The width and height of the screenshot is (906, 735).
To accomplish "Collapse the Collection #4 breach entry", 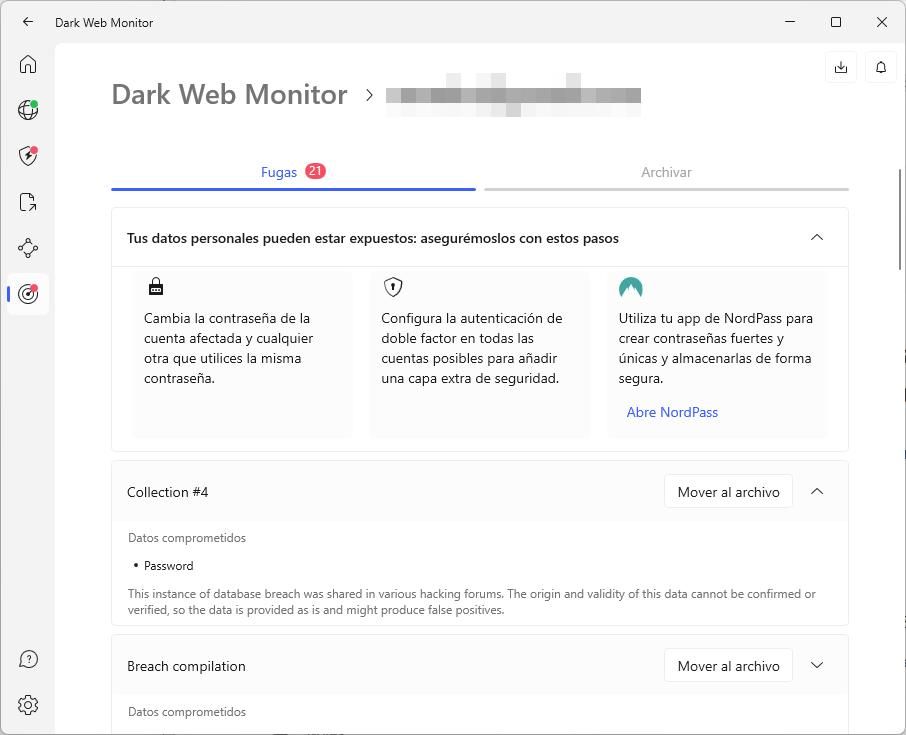I will [817, 492].
